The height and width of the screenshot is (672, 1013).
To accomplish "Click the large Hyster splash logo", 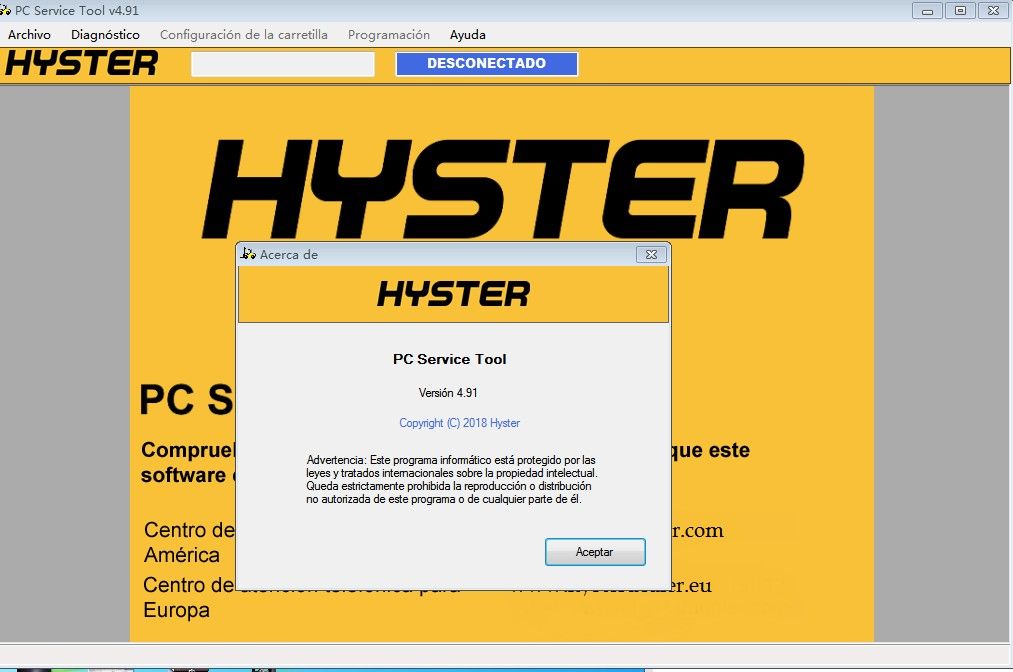I will [x=503, y=189].
